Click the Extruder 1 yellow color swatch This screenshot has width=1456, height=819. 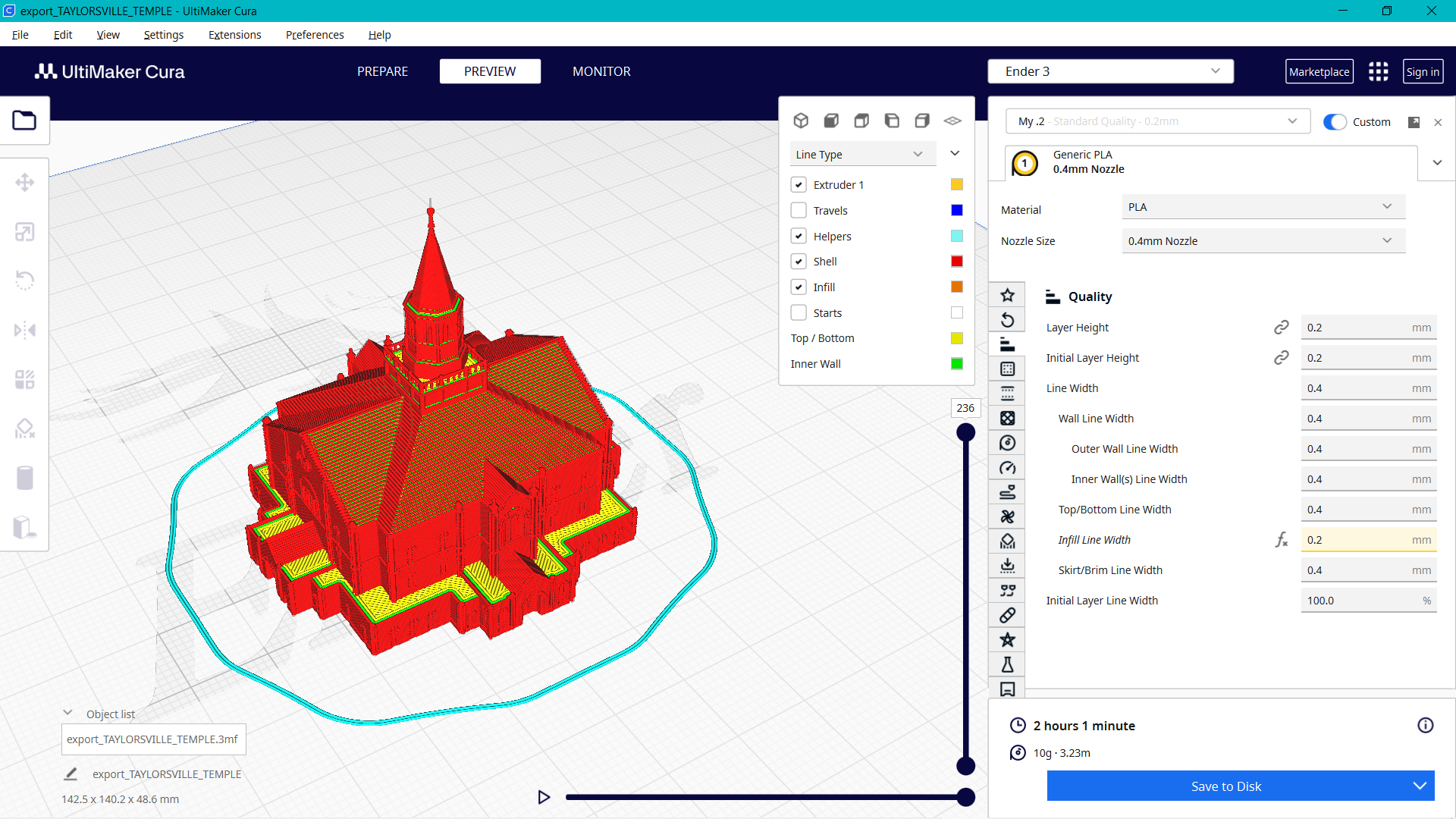956,184
